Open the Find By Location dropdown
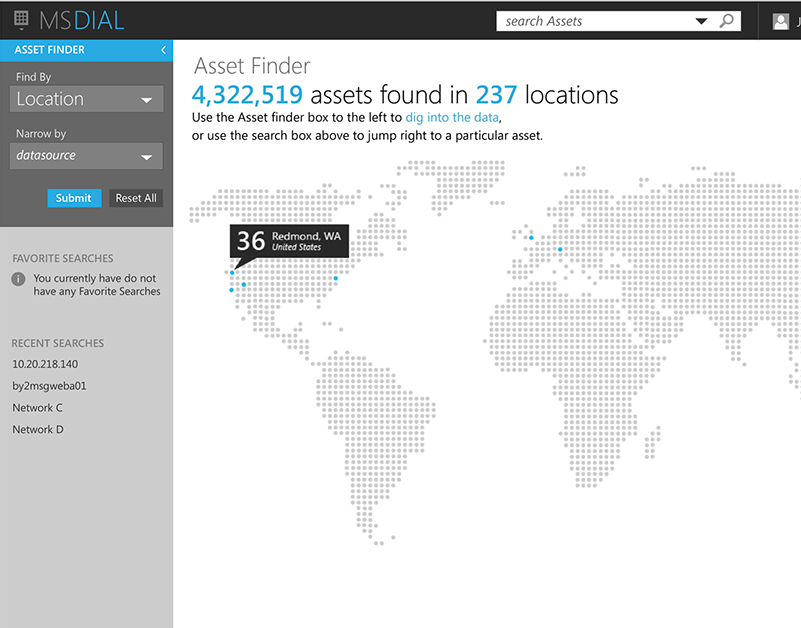Screen dimensions: 801x628 point(86,99)
